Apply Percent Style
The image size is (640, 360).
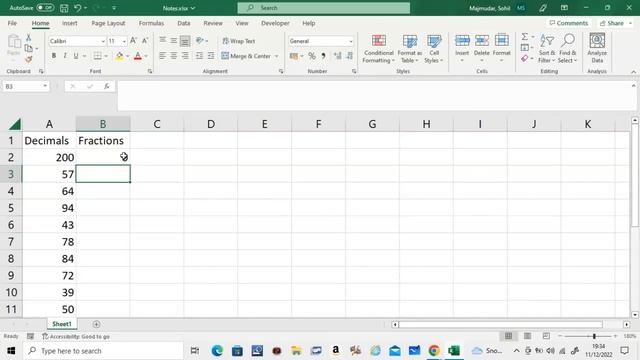[x=312, y=56]
